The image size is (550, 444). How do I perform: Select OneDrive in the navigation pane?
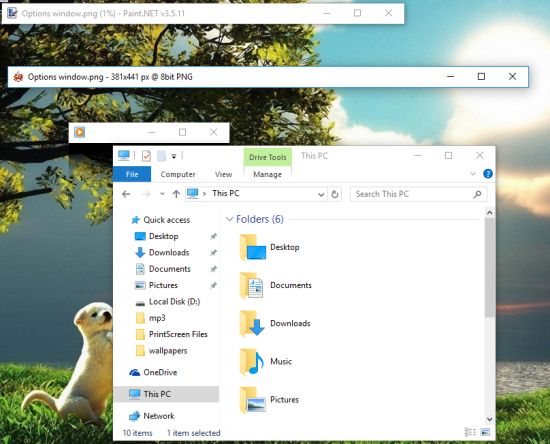[160, 372]
